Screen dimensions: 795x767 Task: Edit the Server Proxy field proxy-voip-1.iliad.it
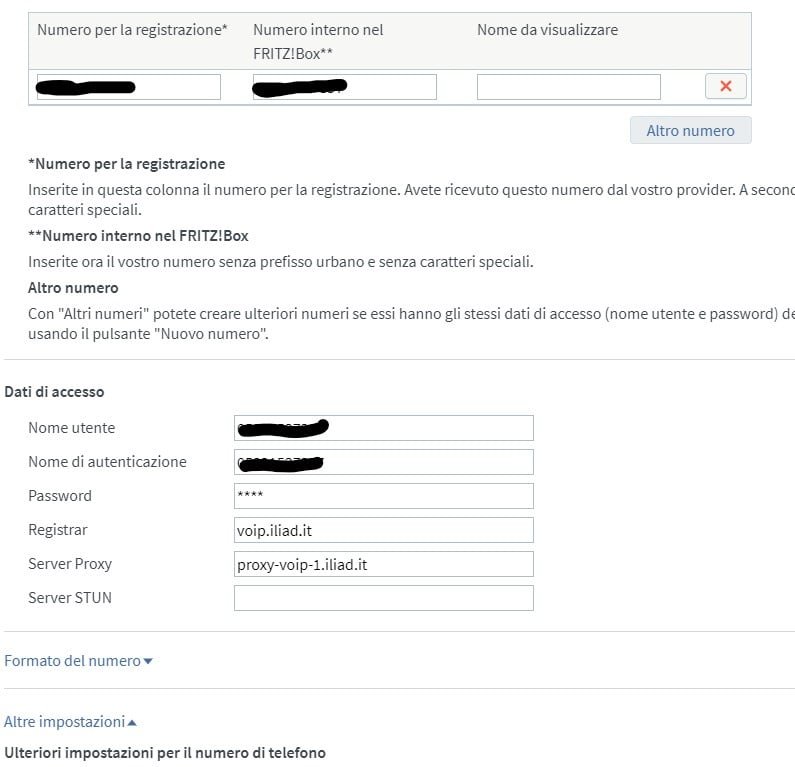tap(383, 564)
